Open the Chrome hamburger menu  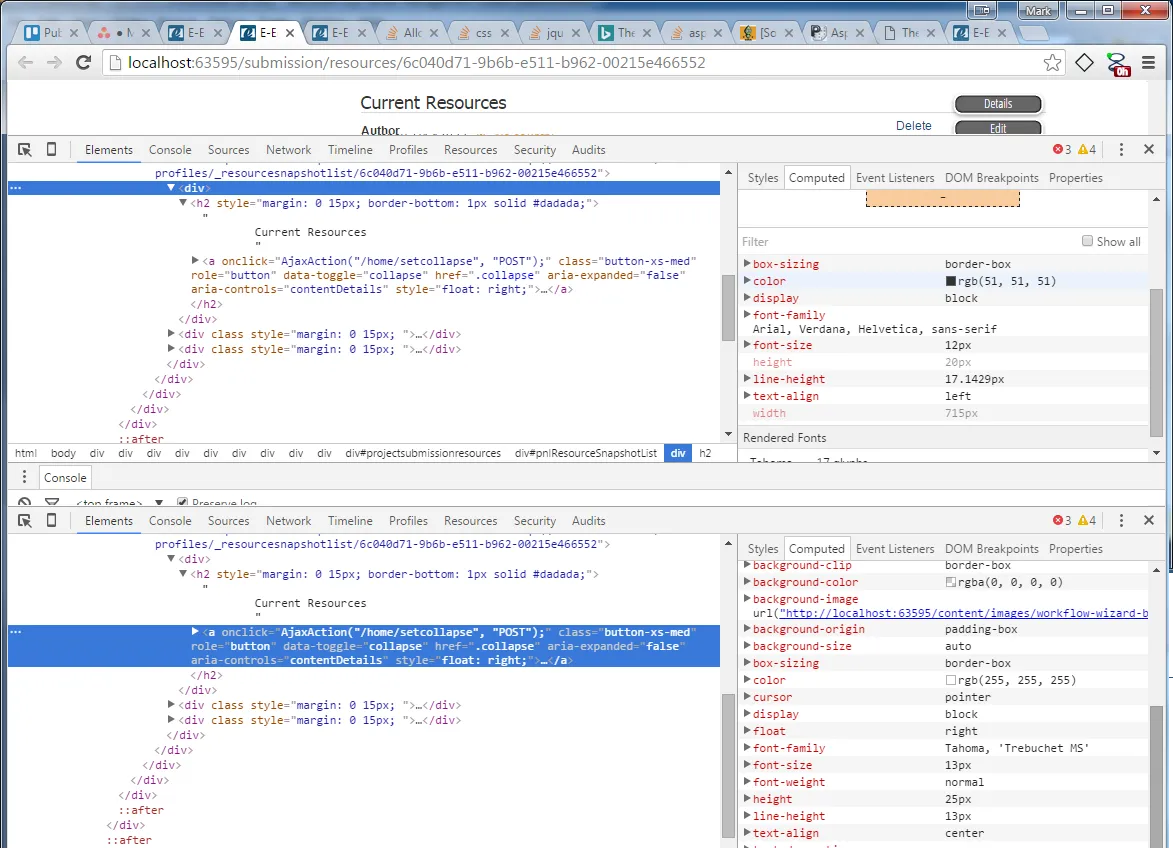pyautogui.click(x=1149, y=63)
